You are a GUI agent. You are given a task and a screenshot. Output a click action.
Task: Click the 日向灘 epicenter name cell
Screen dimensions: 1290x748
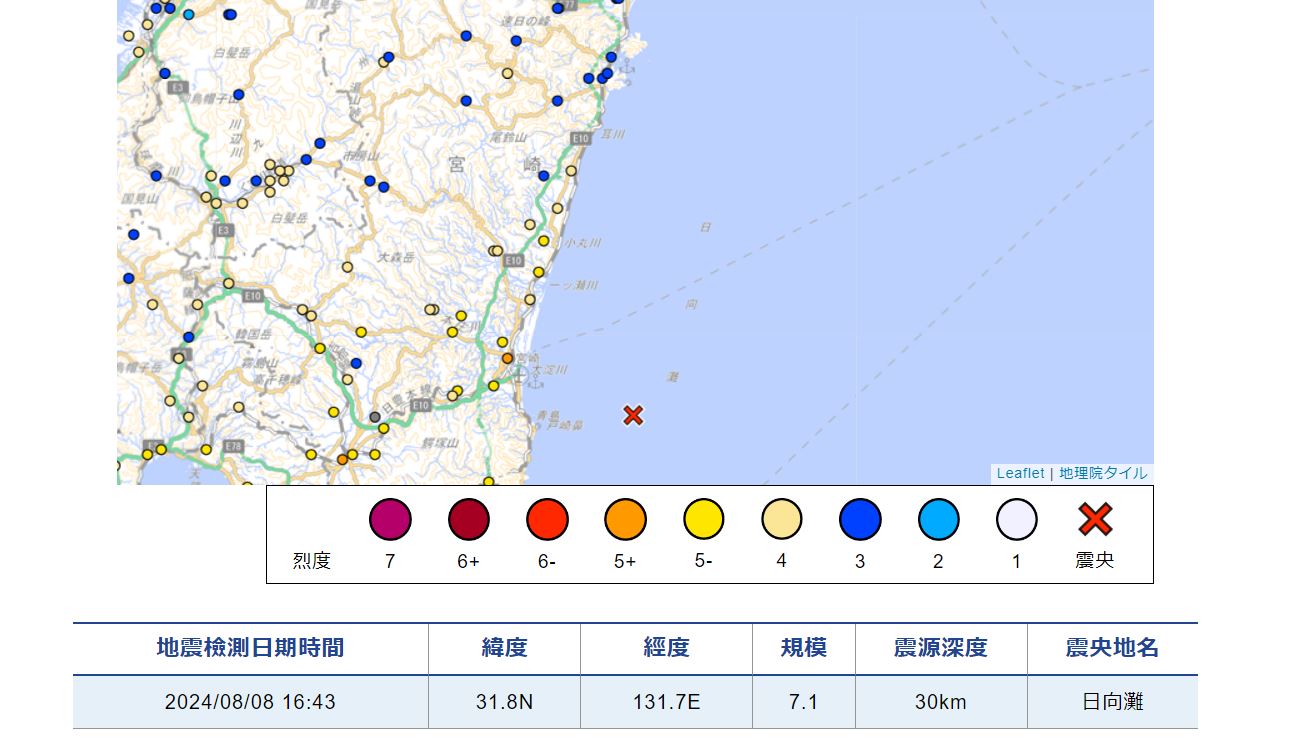coord(1112,702)
